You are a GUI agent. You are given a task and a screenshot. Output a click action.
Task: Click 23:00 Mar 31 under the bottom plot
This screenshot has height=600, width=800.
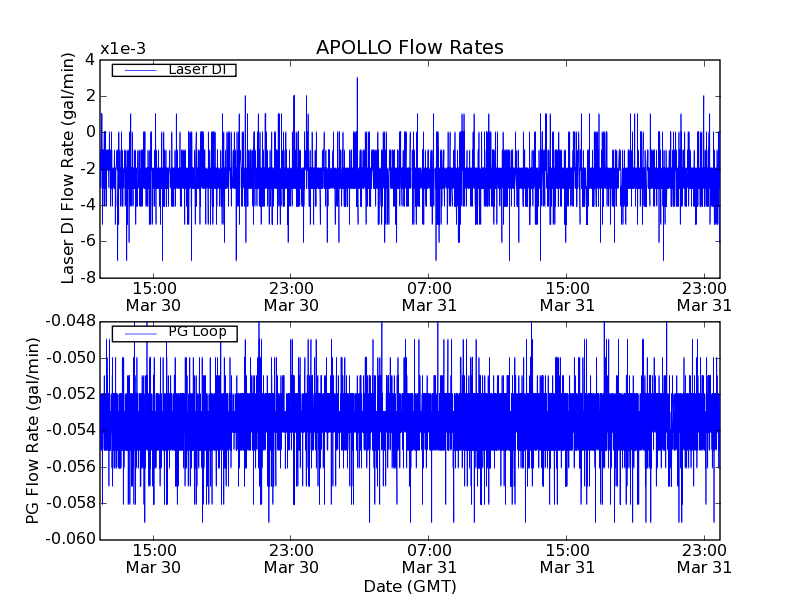(704, 558)
